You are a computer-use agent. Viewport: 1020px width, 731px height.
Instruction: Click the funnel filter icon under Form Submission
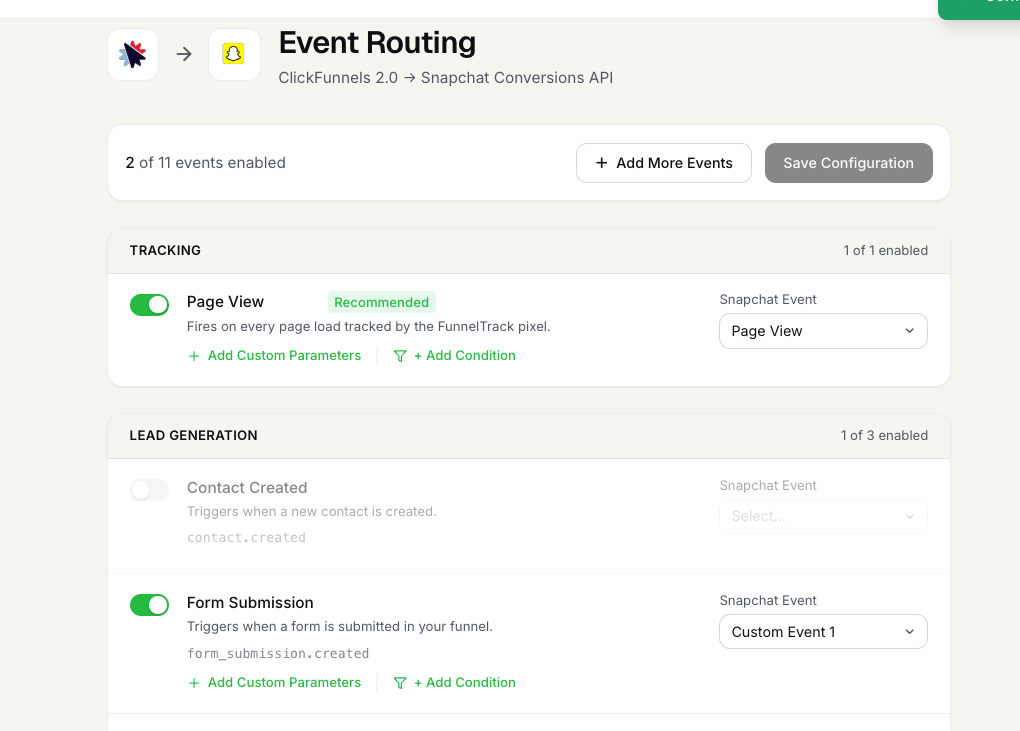tap(400, 683)
